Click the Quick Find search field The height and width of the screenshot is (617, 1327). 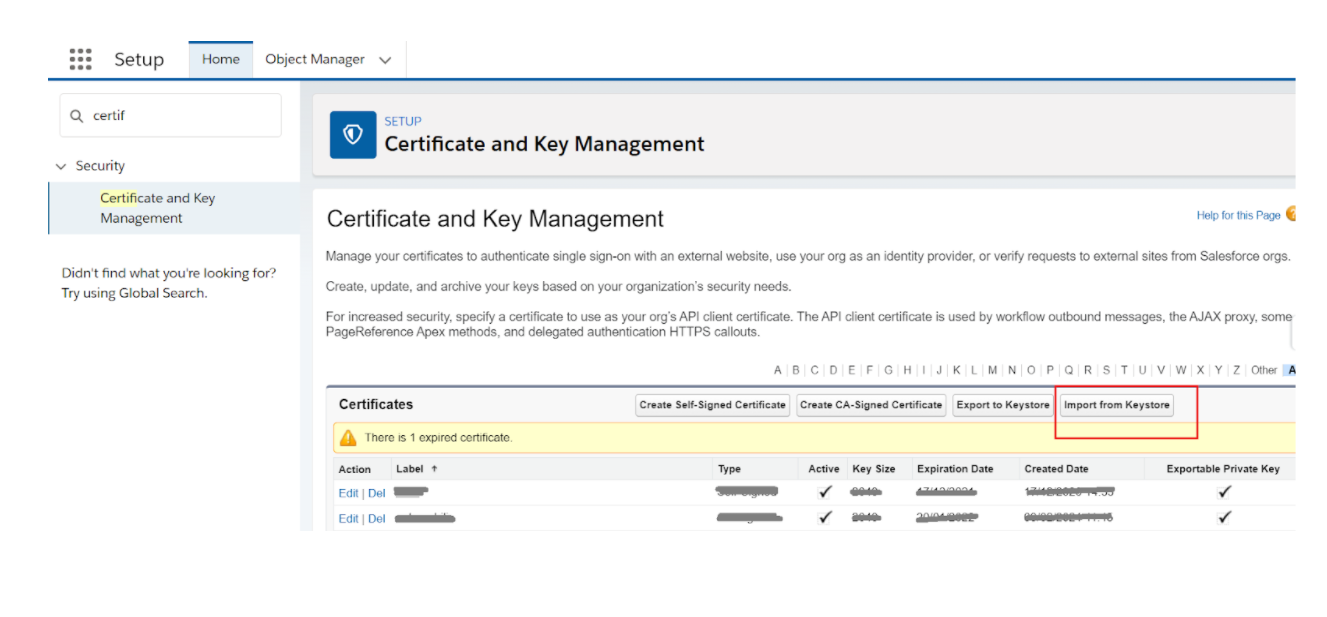point(180,116)
